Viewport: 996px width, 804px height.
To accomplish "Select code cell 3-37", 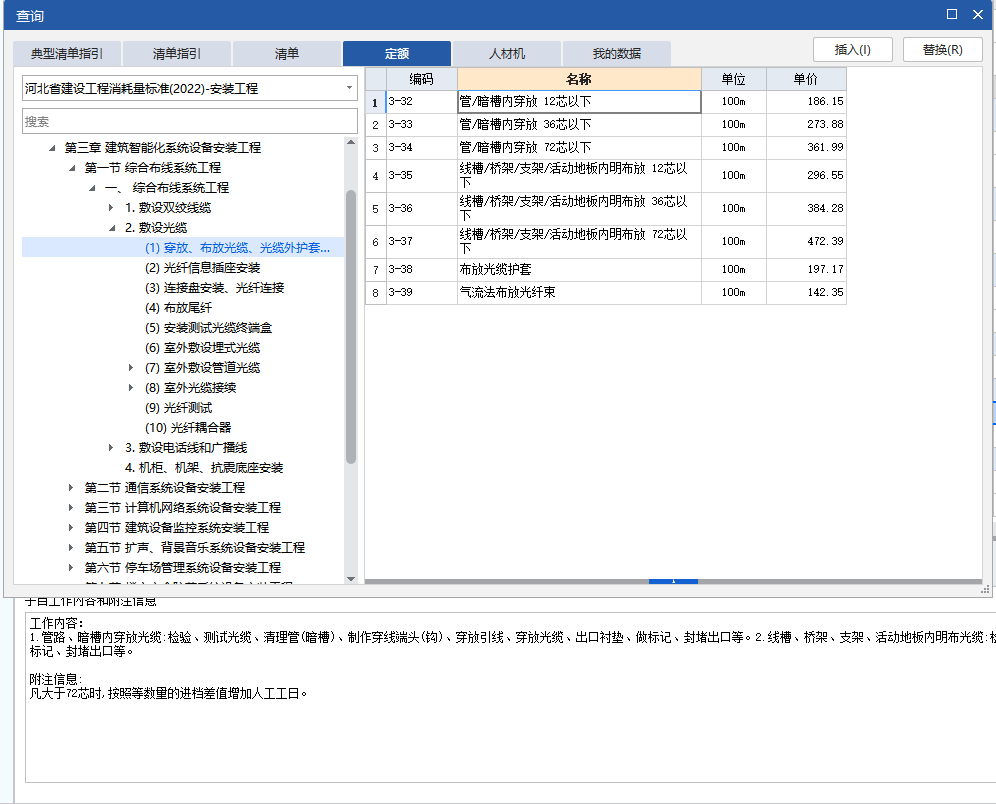I will click(x=421, y=241).
